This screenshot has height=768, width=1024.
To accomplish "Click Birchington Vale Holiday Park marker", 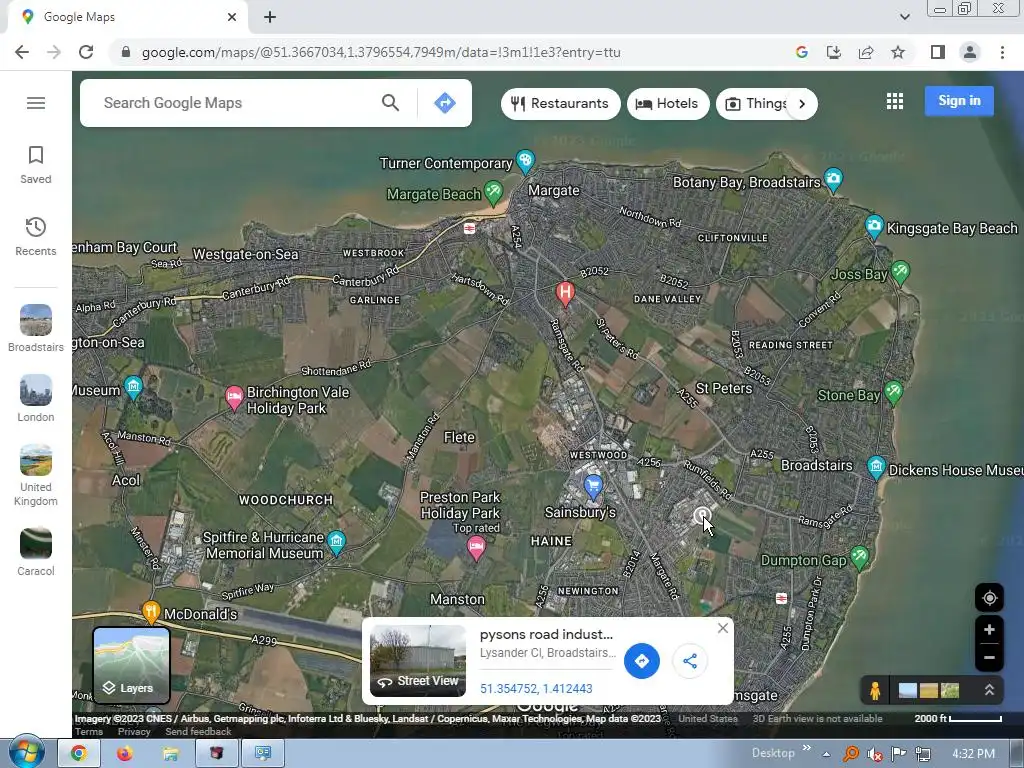I will [x=234, y=398].
